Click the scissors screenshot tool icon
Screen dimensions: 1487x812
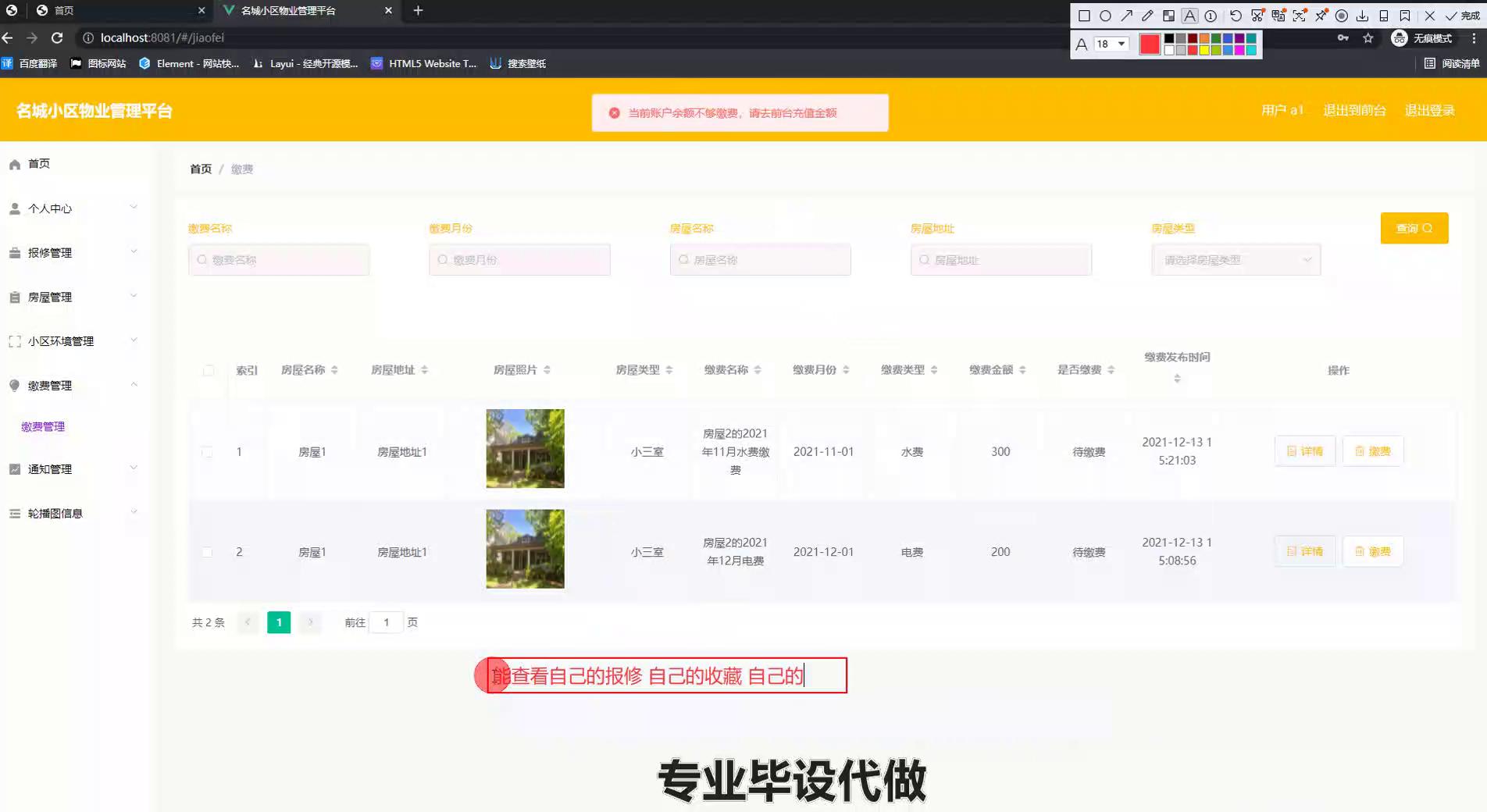1257,16
